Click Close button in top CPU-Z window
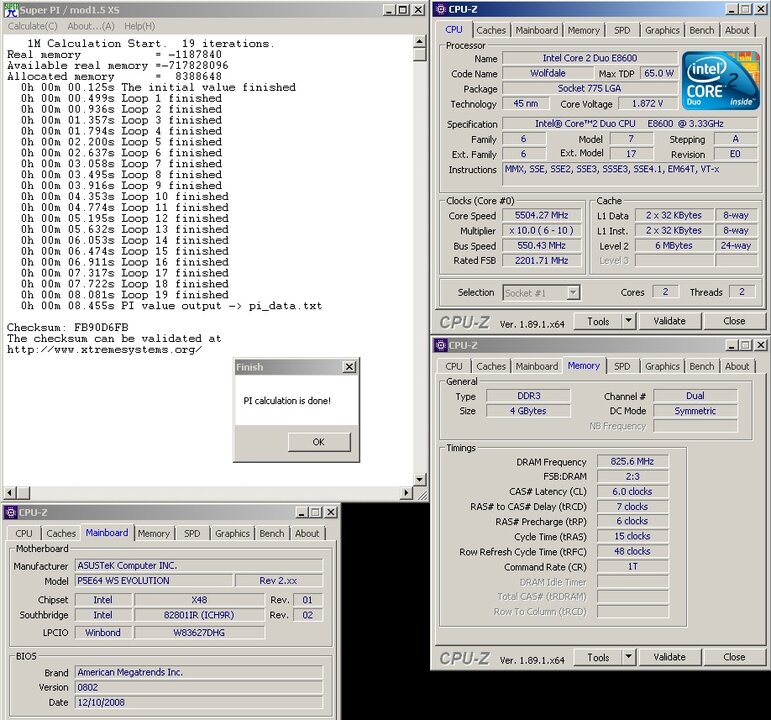The image size is (771, 720). [734, 321]
